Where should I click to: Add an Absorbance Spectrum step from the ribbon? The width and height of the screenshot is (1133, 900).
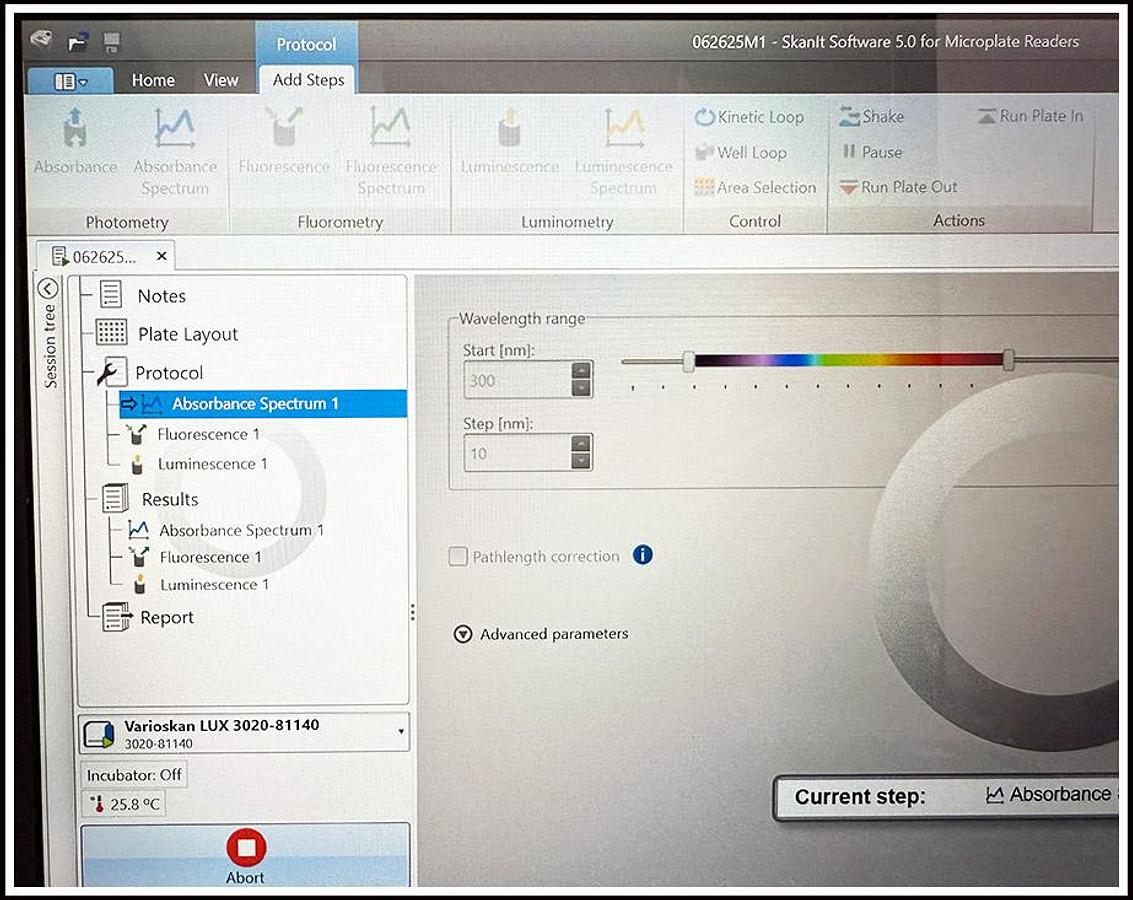pyautogui.click(x=175, y=130)
